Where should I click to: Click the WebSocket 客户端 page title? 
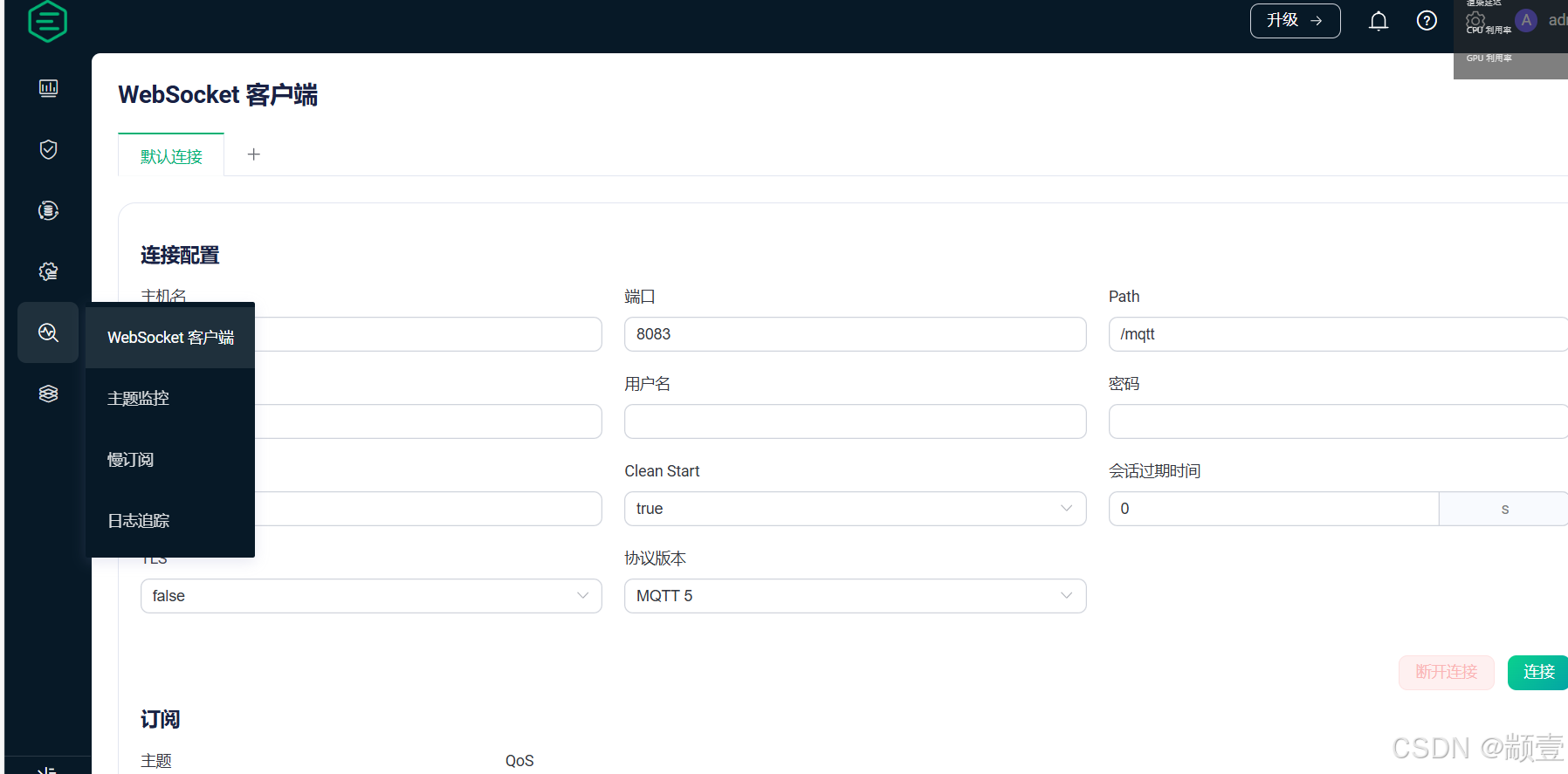tap(218, 94)
